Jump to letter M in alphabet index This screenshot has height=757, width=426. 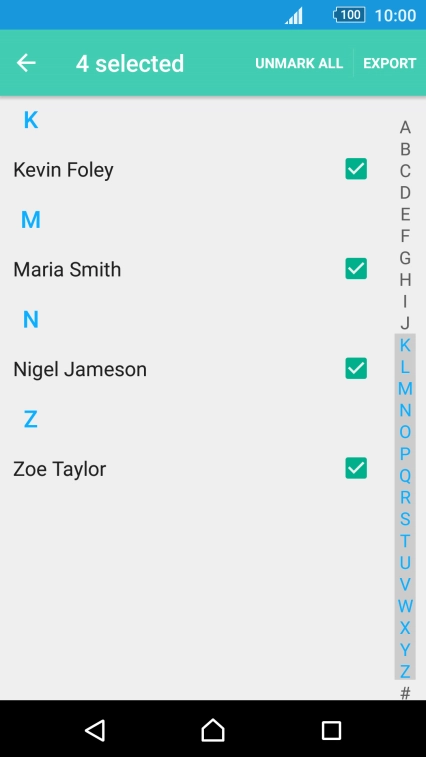click(405, 389)
